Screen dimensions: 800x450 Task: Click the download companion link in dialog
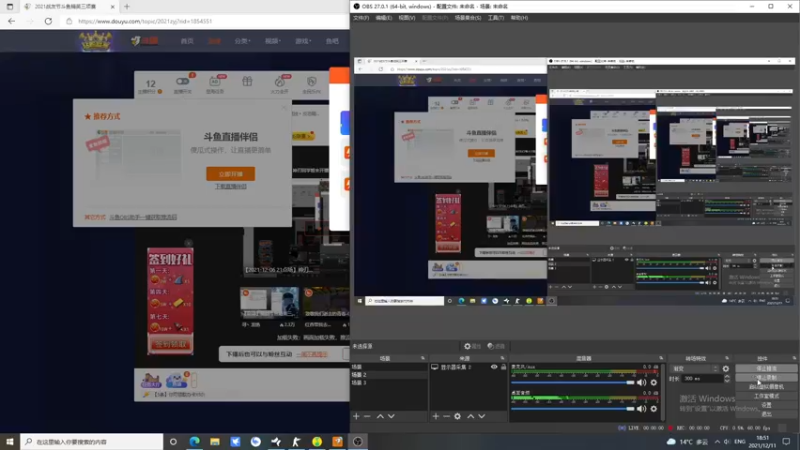(x=231, y=187)
